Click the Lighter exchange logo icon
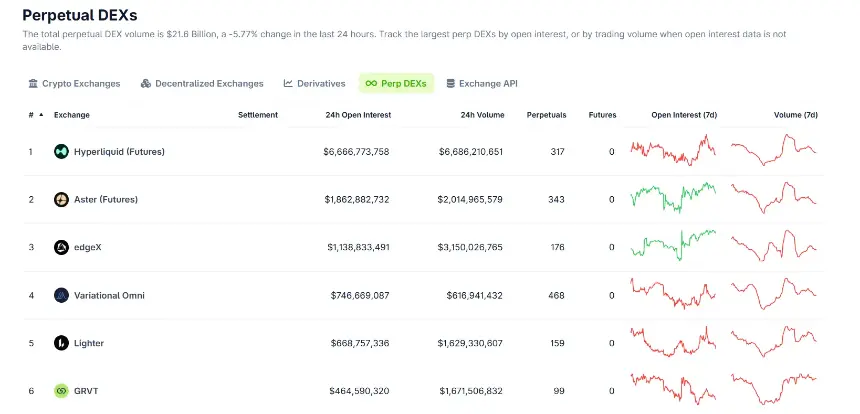 click(x=61, y=343)
